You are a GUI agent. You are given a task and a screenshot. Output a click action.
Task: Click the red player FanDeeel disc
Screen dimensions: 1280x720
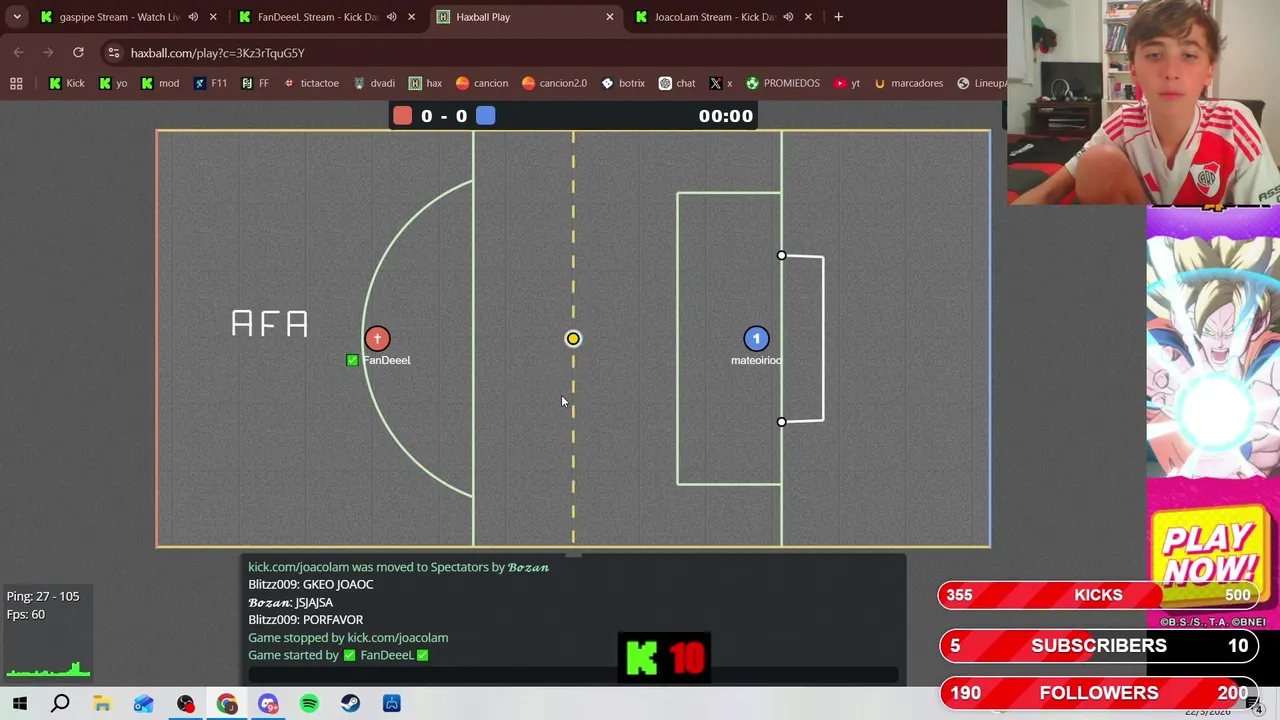tap(377, 339)
